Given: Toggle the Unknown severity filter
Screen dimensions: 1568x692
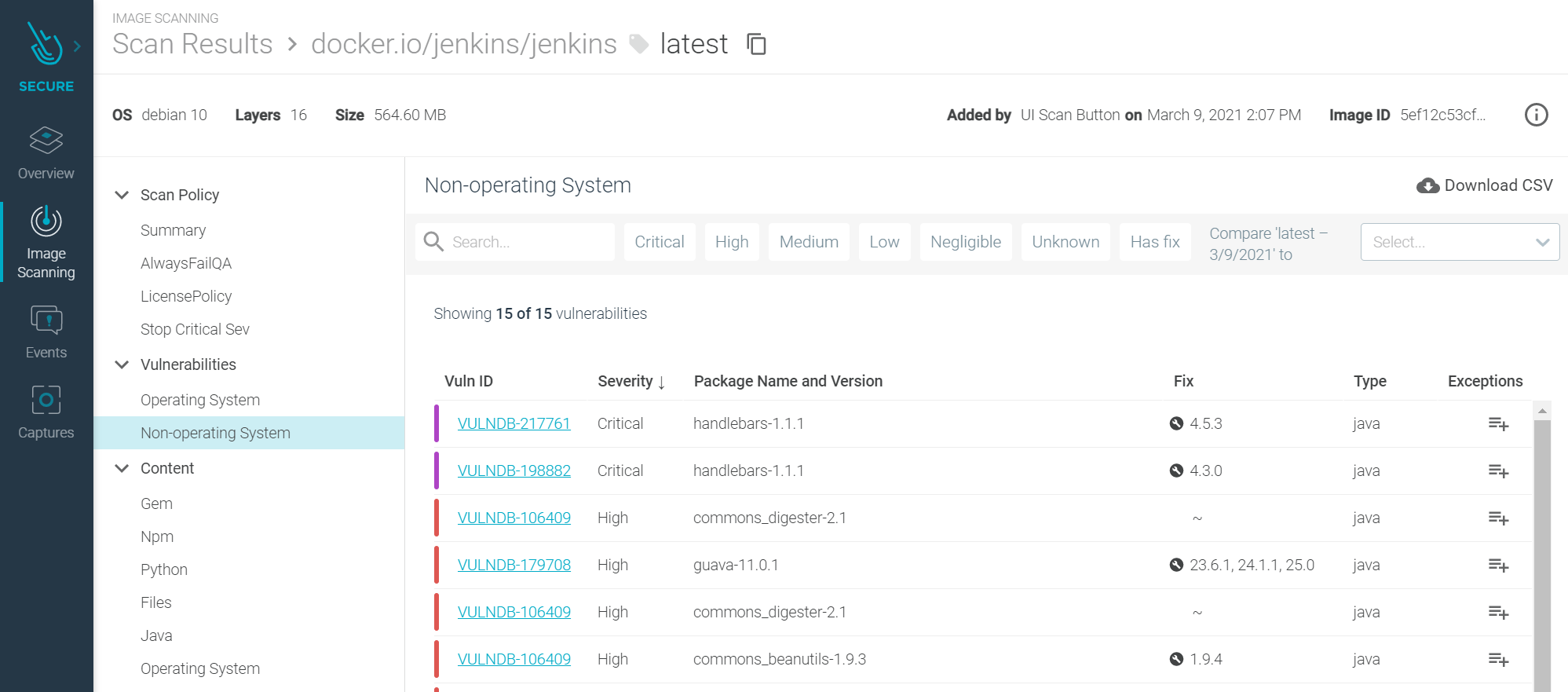Looking at the screenshot, I should pyautogui.click(x=1065, y=242).
